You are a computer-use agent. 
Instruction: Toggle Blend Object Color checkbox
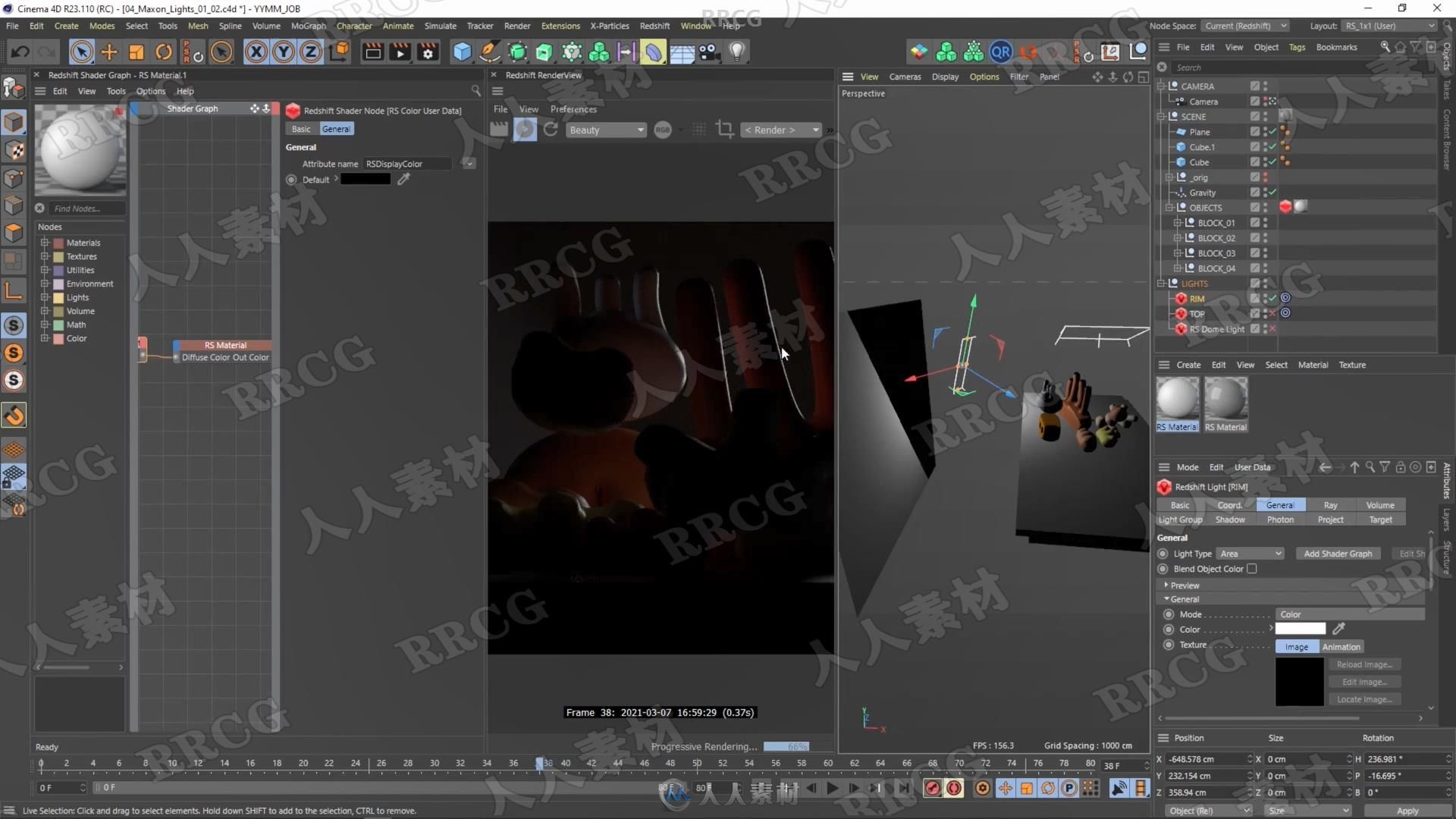[x=1252, y=569]
